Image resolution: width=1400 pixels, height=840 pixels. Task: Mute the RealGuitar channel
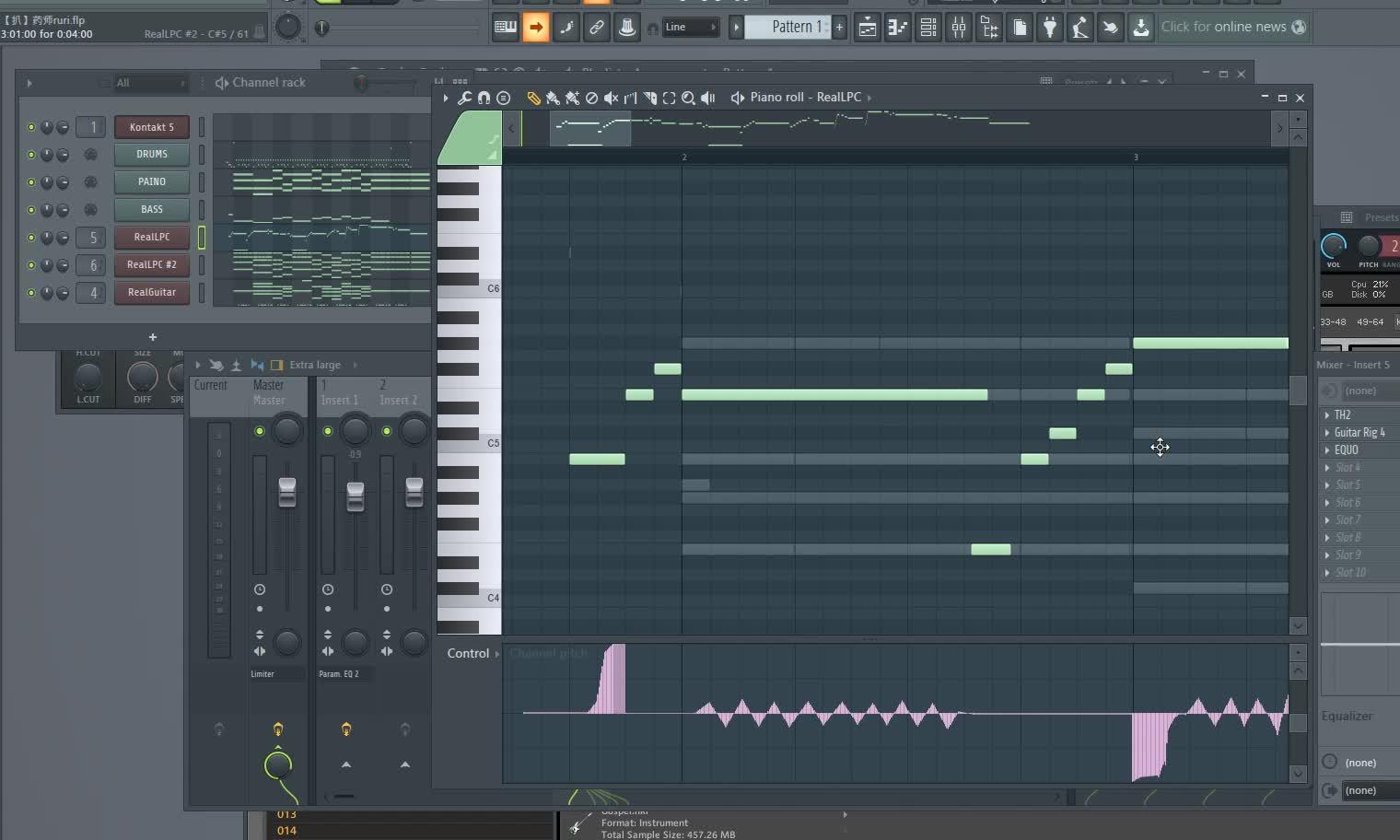click(x=31, y=293)
